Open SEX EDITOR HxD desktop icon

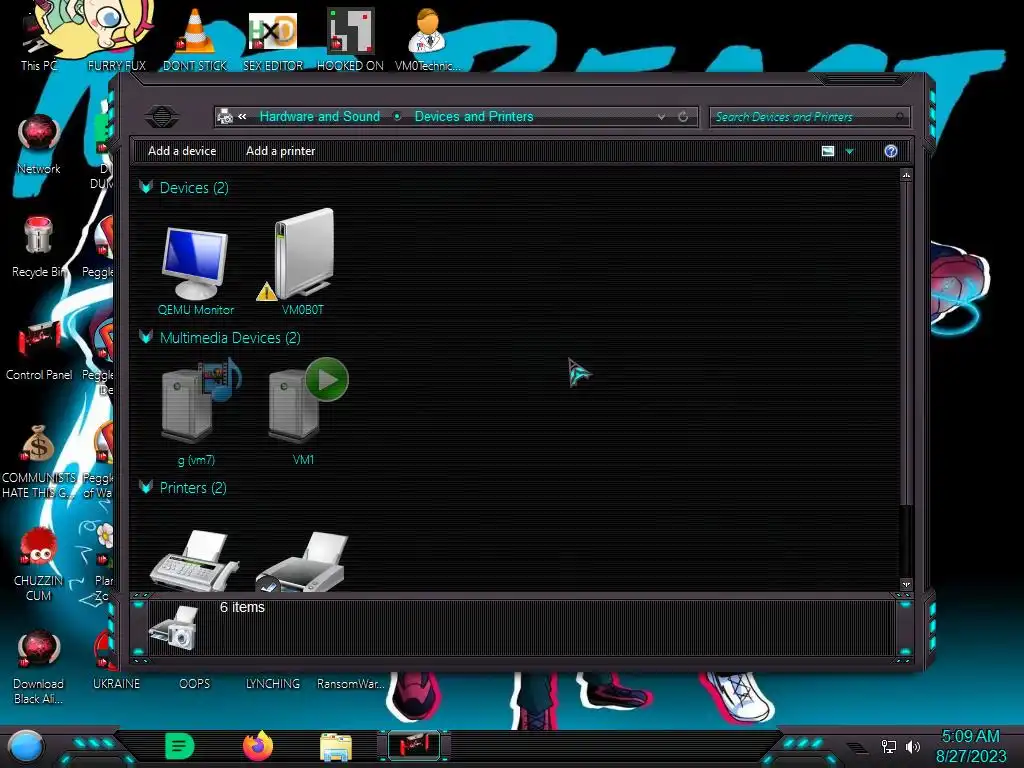click(273, 39)
